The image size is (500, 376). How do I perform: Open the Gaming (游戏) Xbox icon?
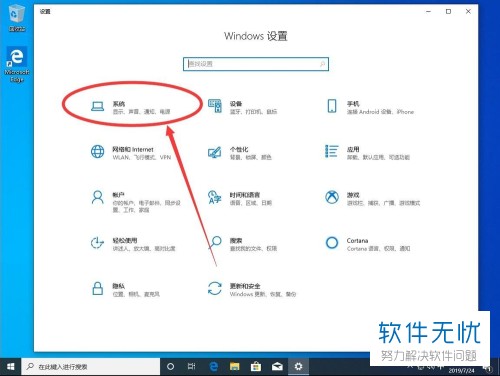tap(332, 197)
